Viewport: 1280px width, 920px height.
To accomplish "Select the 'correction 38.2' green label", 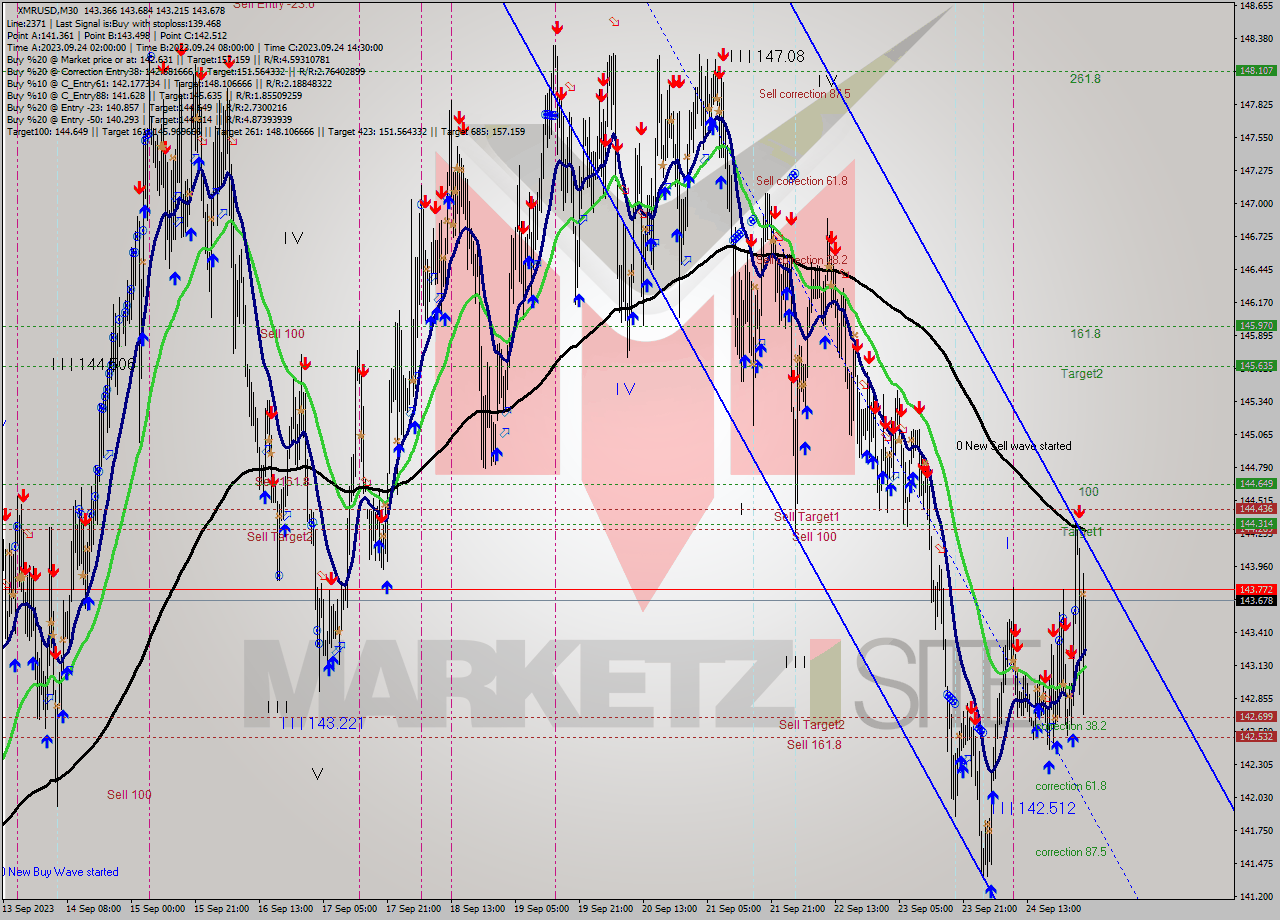I will click(x=1071, y=726).
